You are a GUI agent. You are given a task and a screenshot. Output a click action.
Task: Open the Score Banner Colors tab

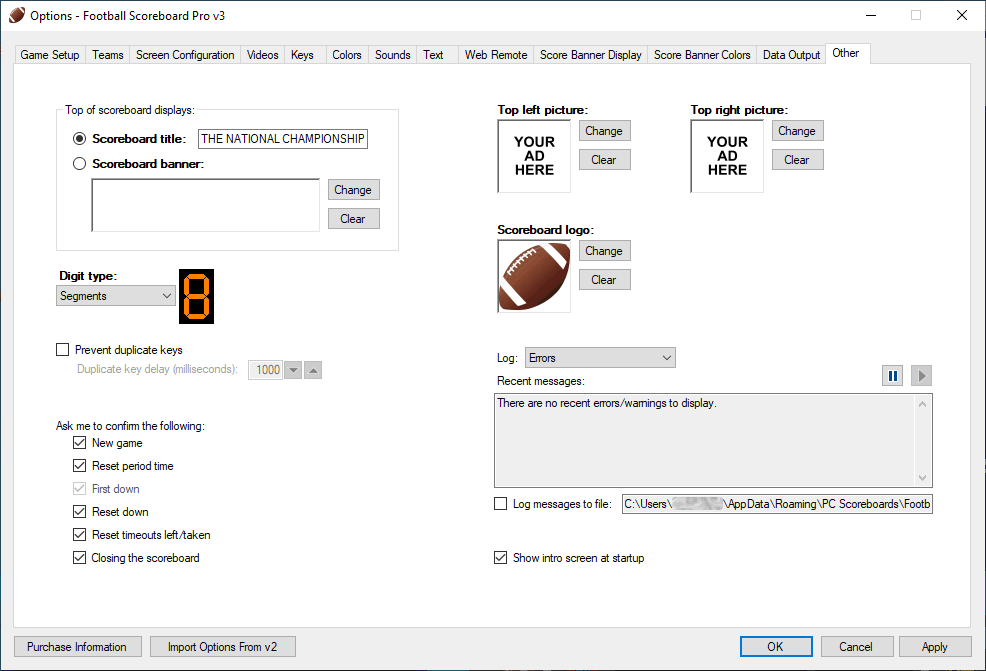pos(702,55)
